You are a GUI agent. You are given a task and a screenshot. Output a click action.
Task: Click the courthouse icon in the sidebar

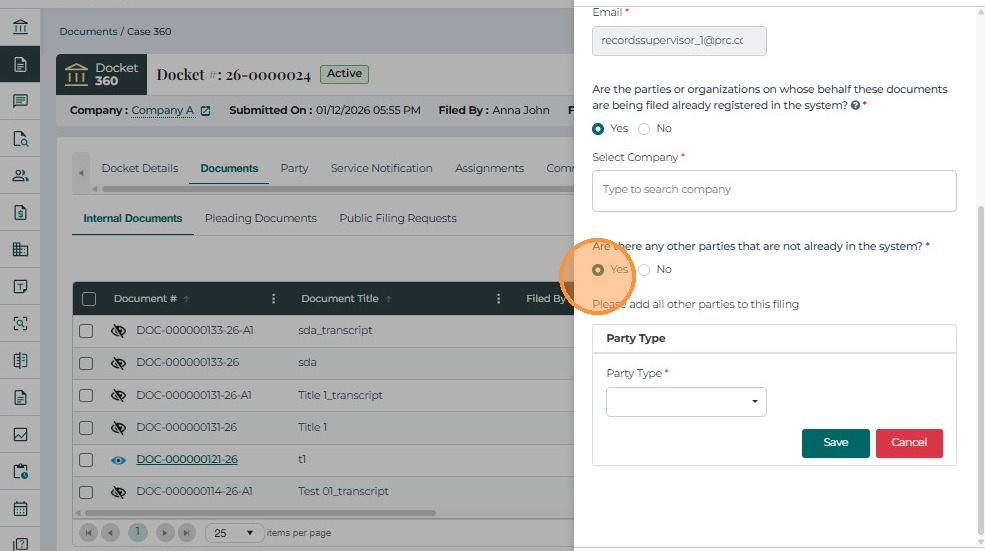[20, 27]
